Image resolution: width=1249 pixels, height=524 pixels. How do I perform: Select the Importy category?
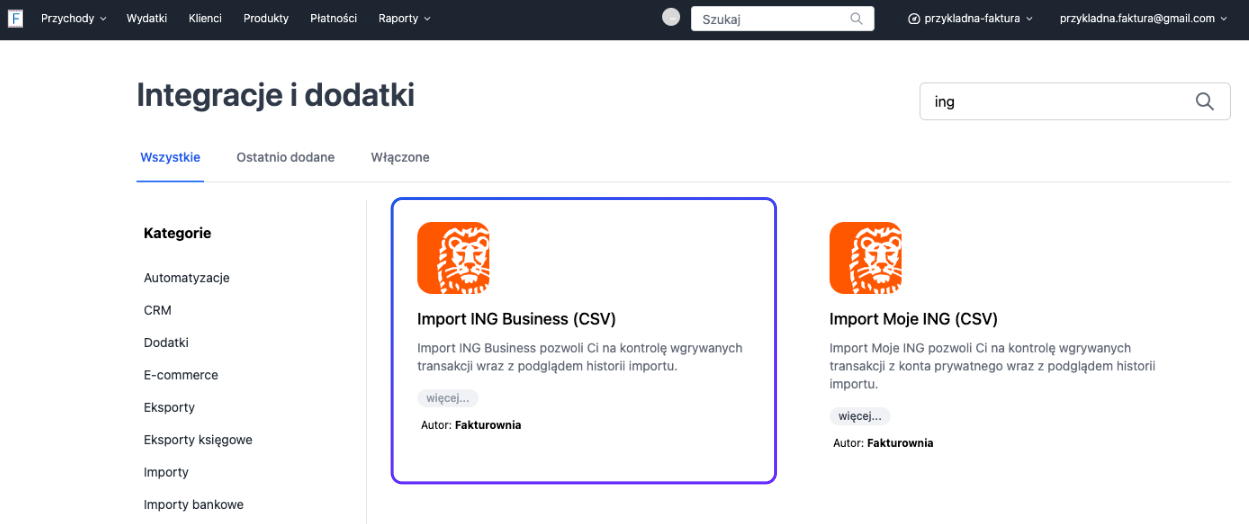pos(166,472)
